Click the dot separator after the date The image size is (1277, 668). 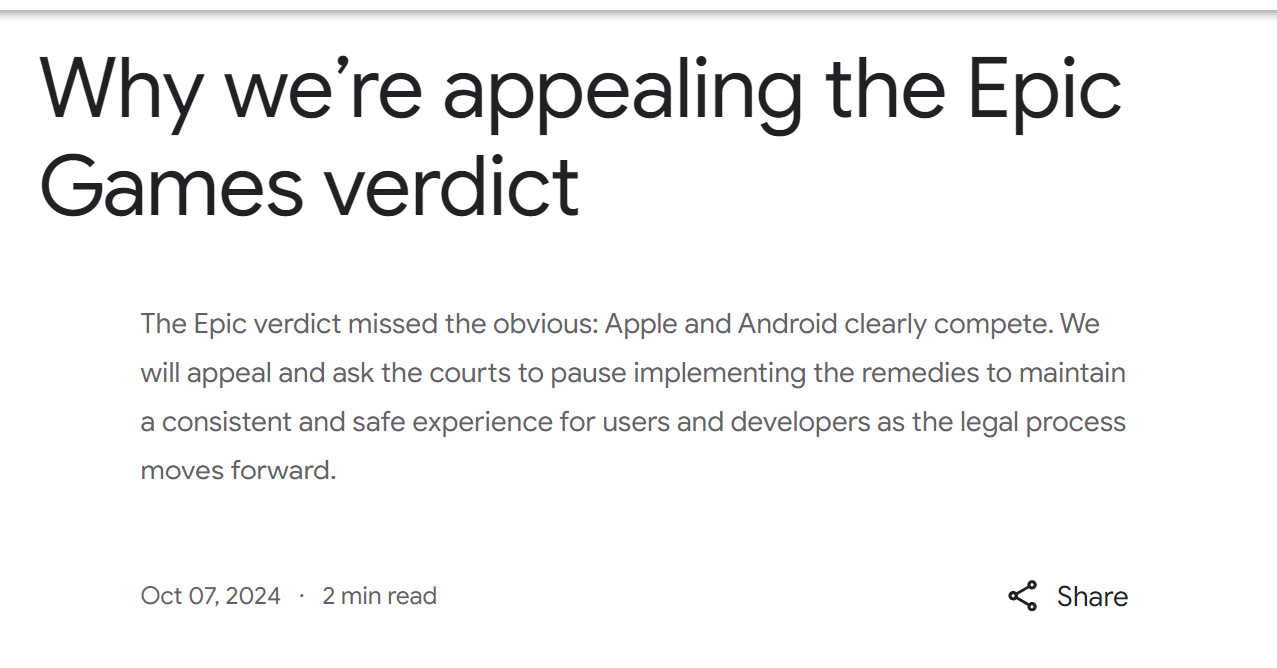tap(301, 596)
